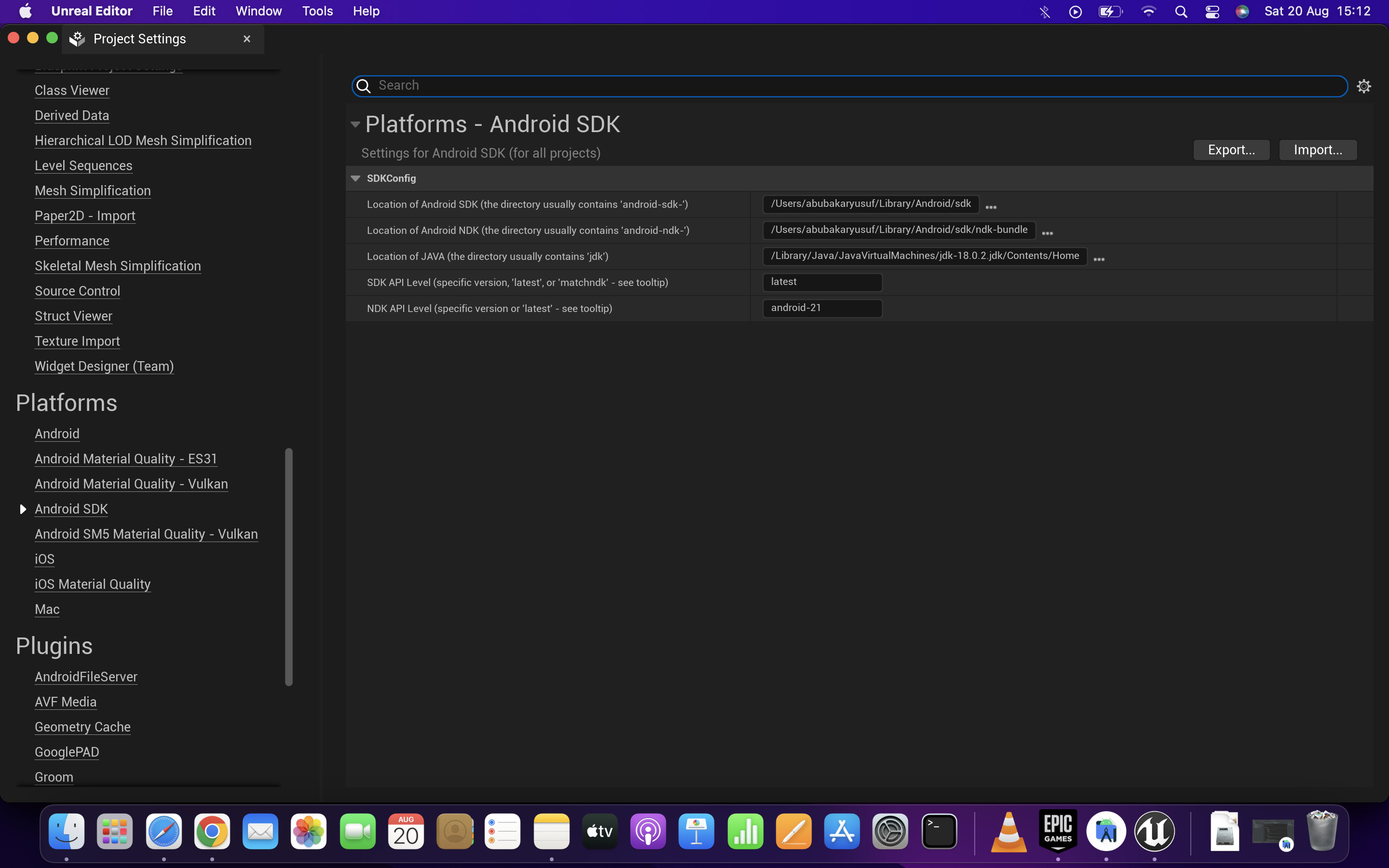
Task: Open VLC media player in dock
Action: pyautogui.click(x=1009, y=831)
